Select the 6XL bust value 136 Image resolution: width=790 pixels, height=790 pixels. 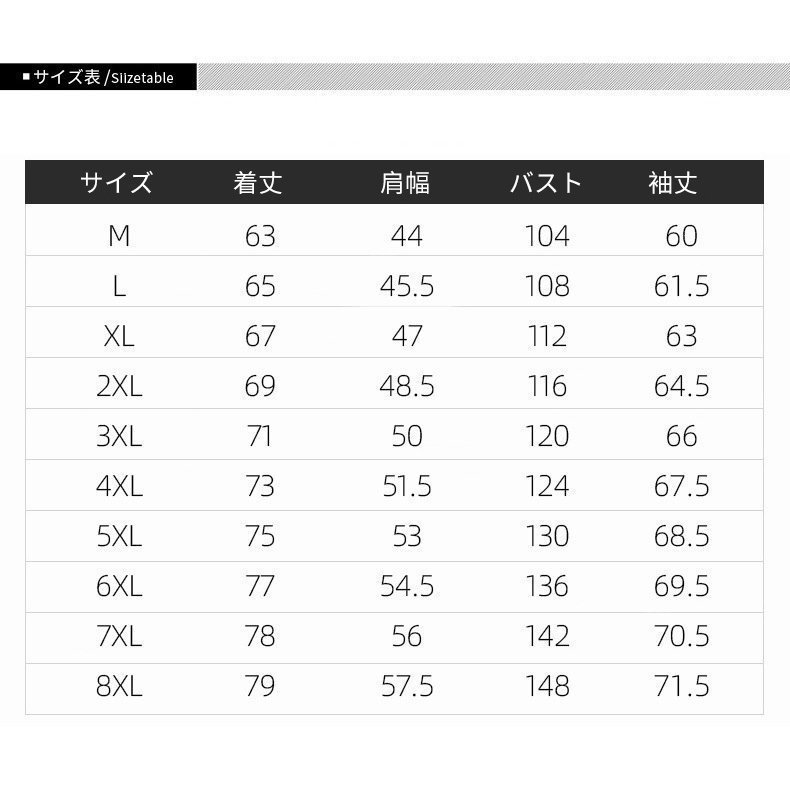pos(547,586)
